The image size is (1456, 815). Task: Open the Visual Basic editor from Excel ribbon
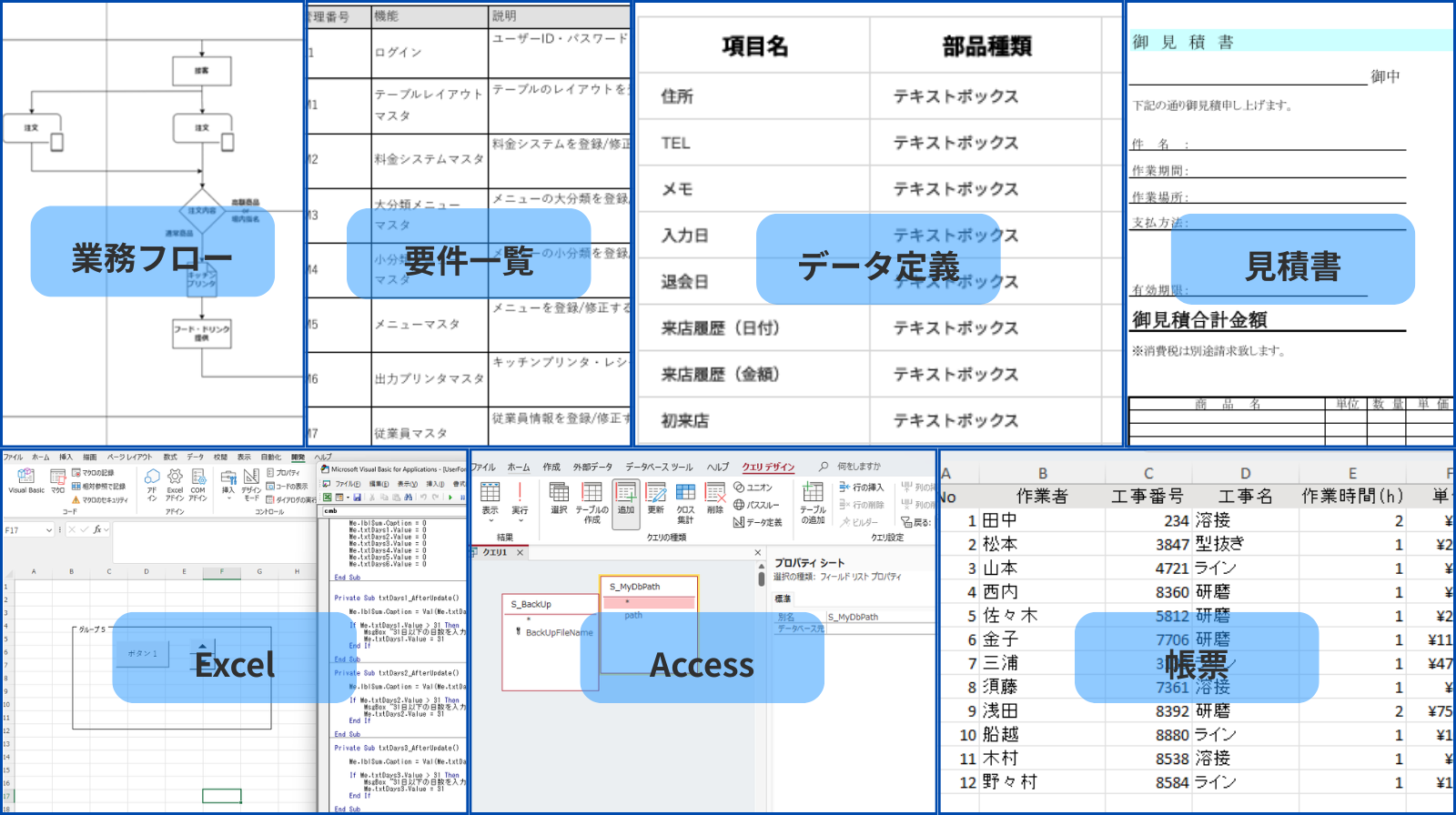click(26, 481)
